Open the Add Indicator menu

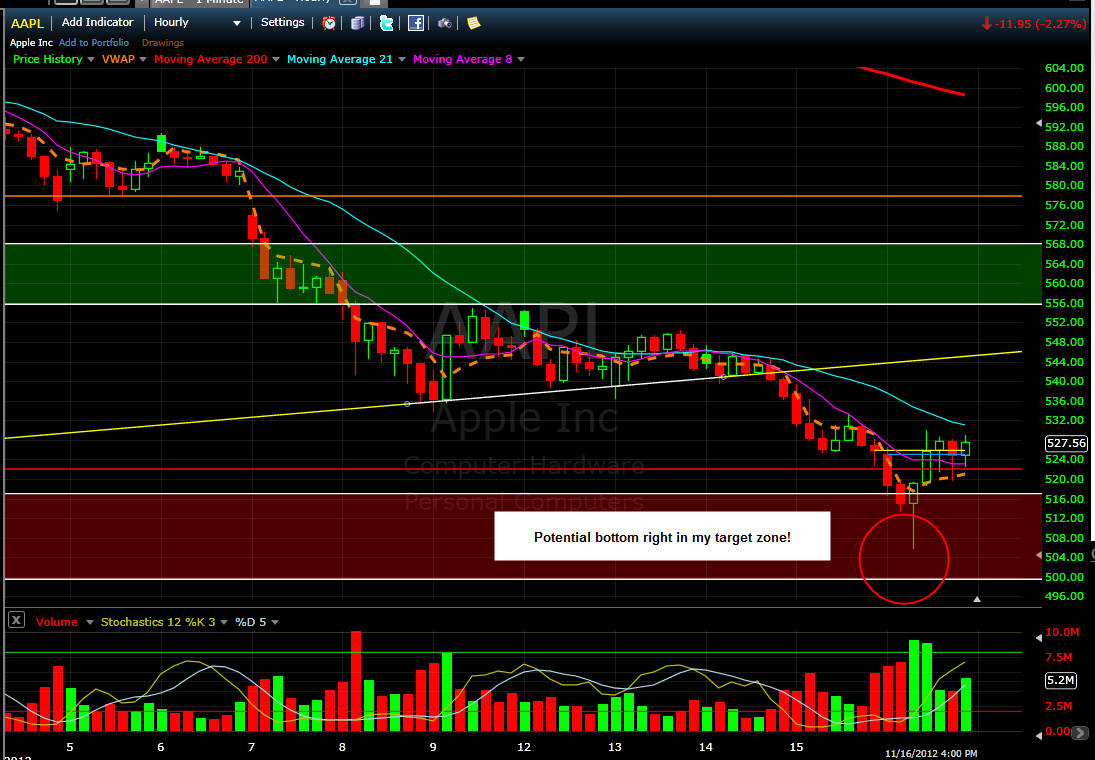97,22
